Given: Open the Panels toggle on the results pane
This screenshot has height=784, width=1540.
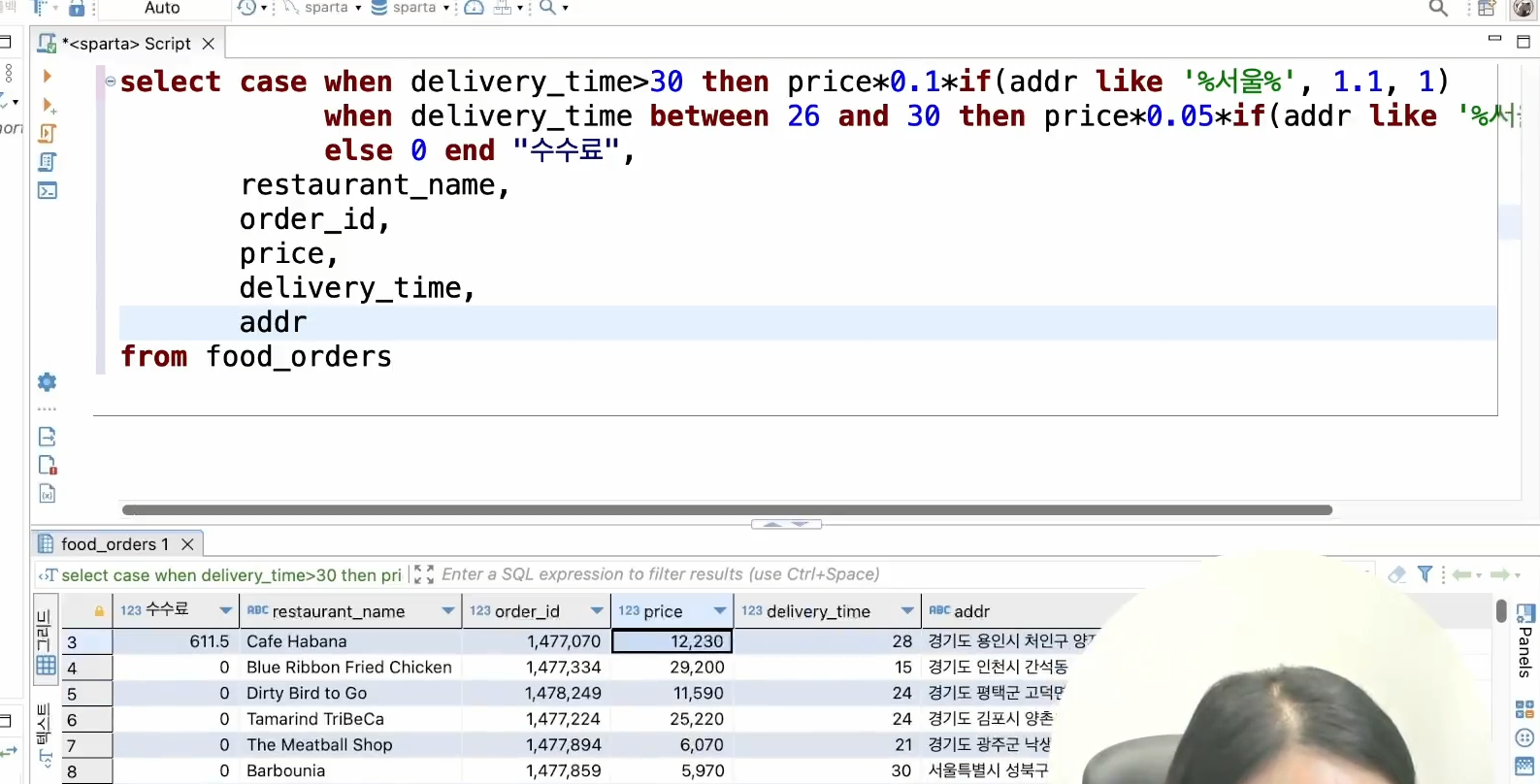Looking at the screenshot, I should [1524, 640].
